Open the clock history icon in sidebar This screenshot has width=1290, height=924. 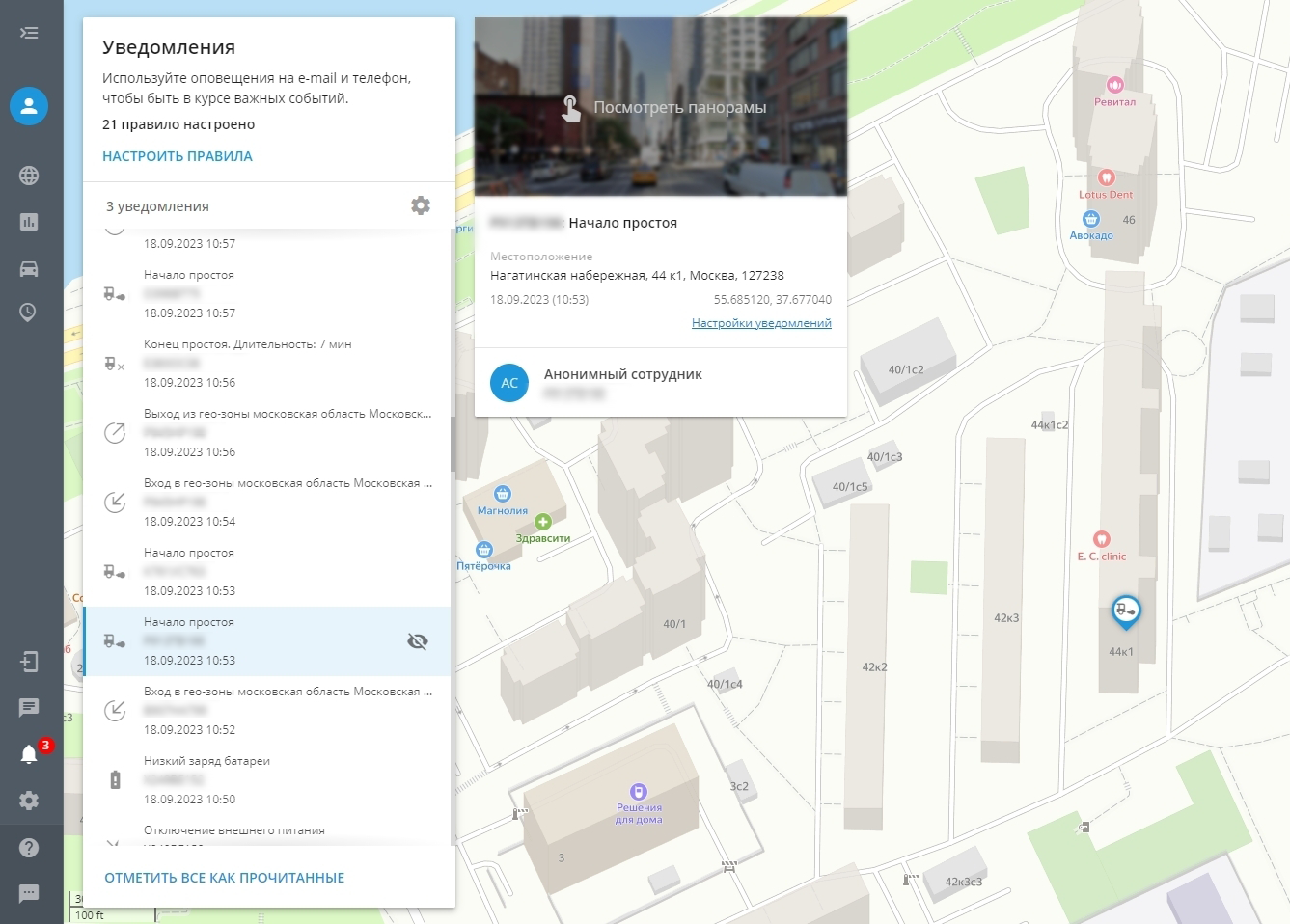click(x=29, y=313)
